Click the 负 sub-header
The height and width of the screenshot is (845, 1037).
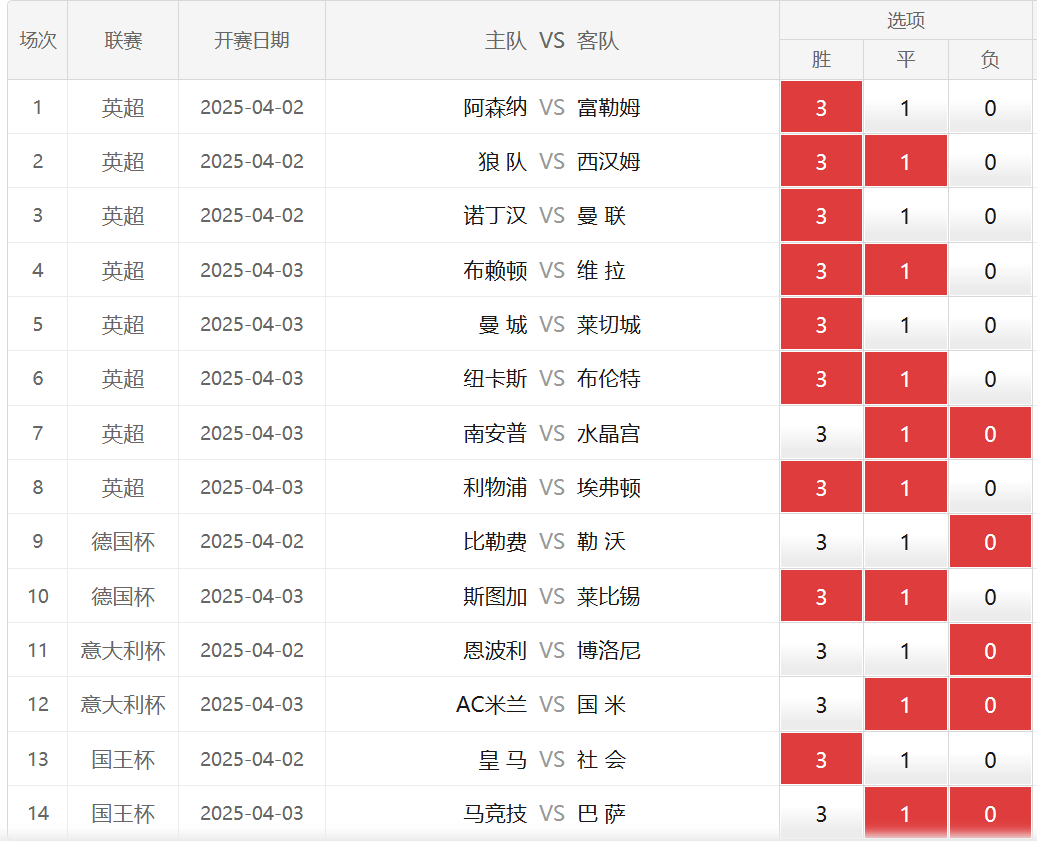pos(990,60)
